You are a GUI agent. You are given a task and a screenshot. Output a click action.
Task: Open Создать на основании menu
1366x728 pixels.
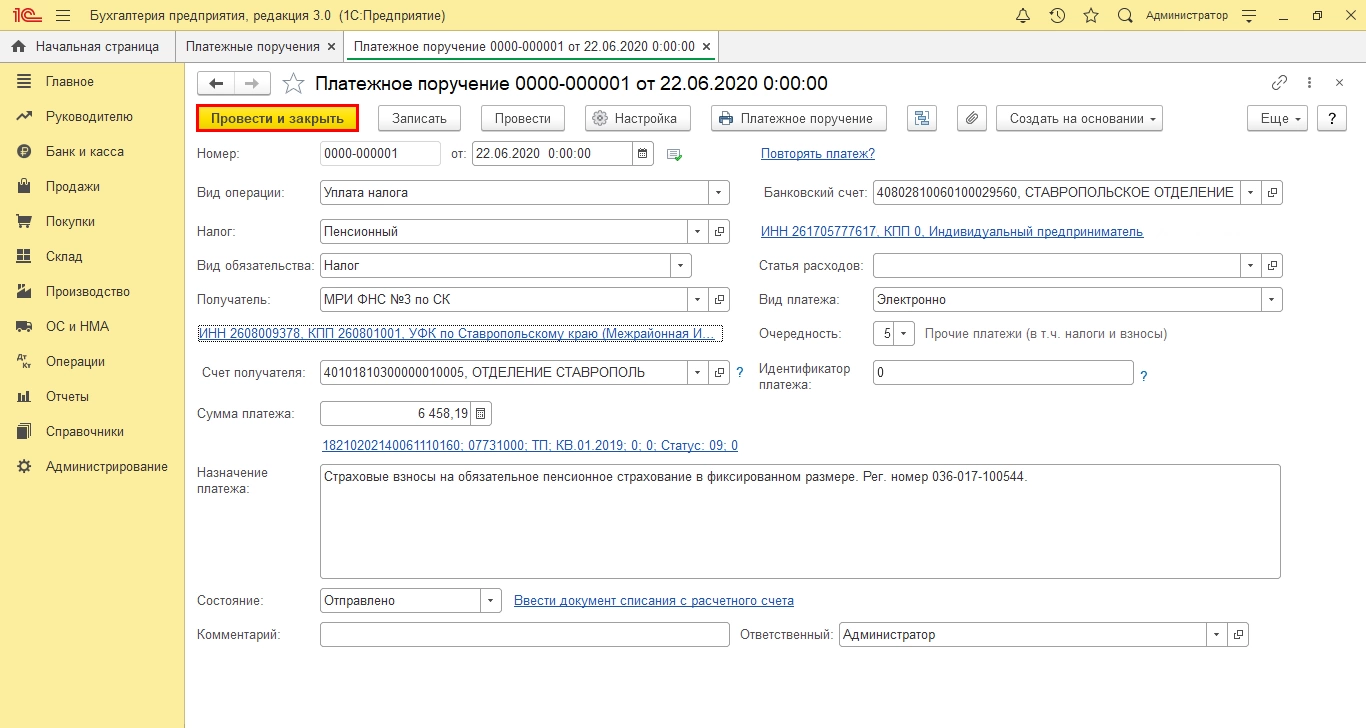click(x=1079, y=118)
